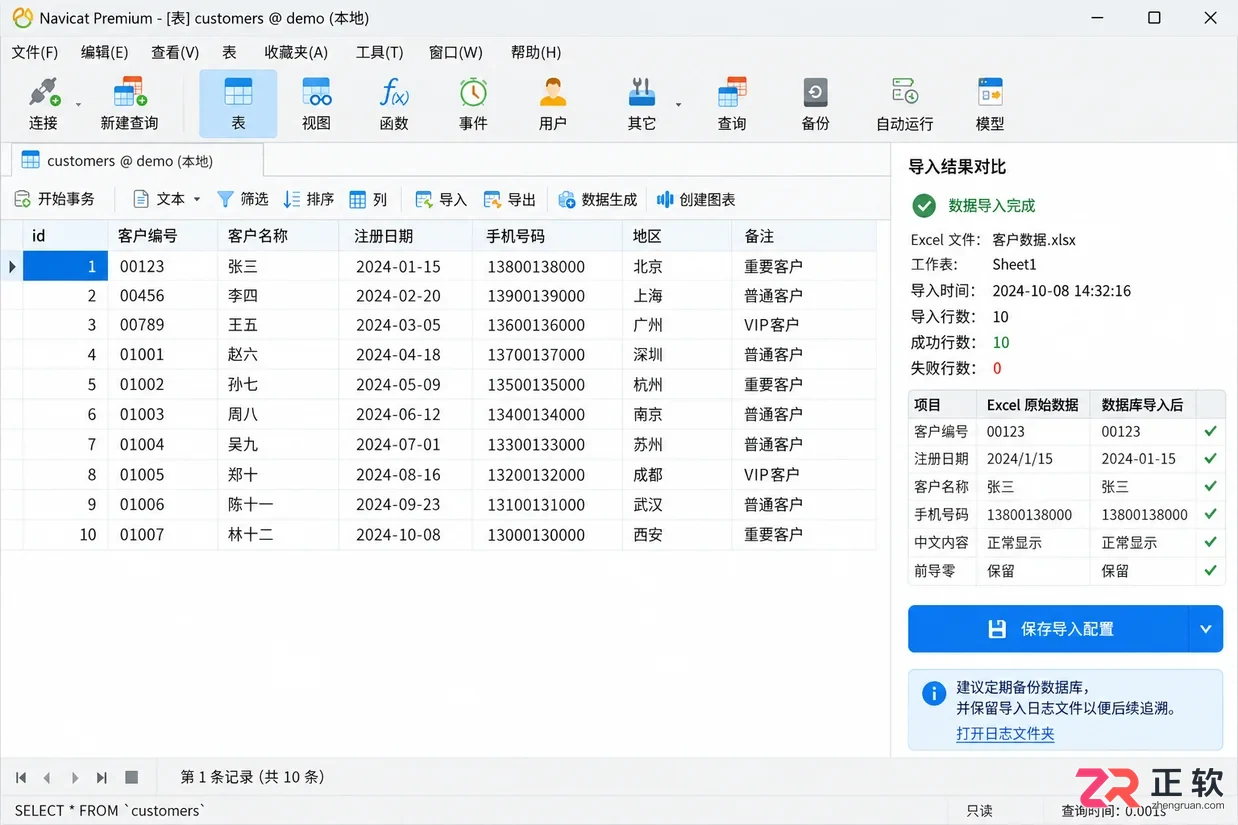Open the 连接 dropdown arrow
The height and width of the screenshot is (825, 1238).
78,104
